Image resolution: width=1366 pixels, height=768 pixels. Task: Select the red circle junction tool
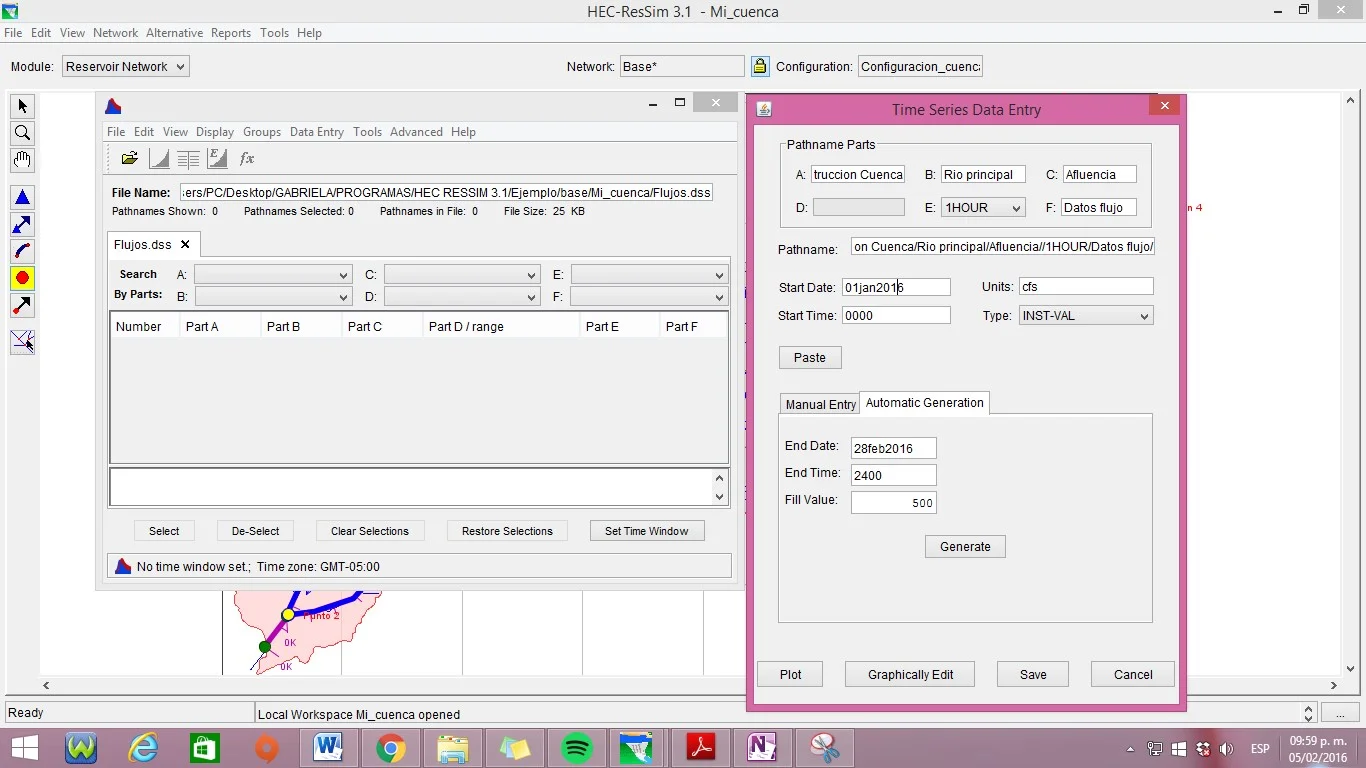[22, 278]
